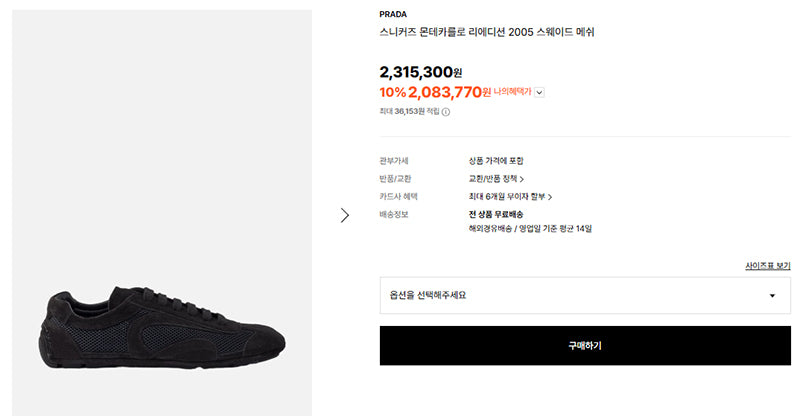Open the 사이즈표 보기 size chart link
The image size is (800, 416).
[x=768, y=266]
